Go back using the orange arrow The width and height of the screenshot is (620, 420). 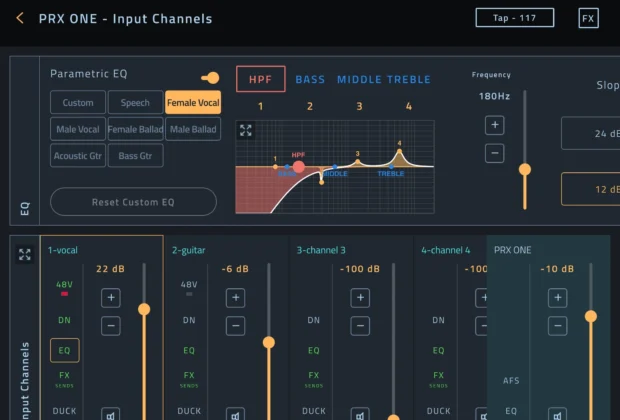click(x=20, y=18)
